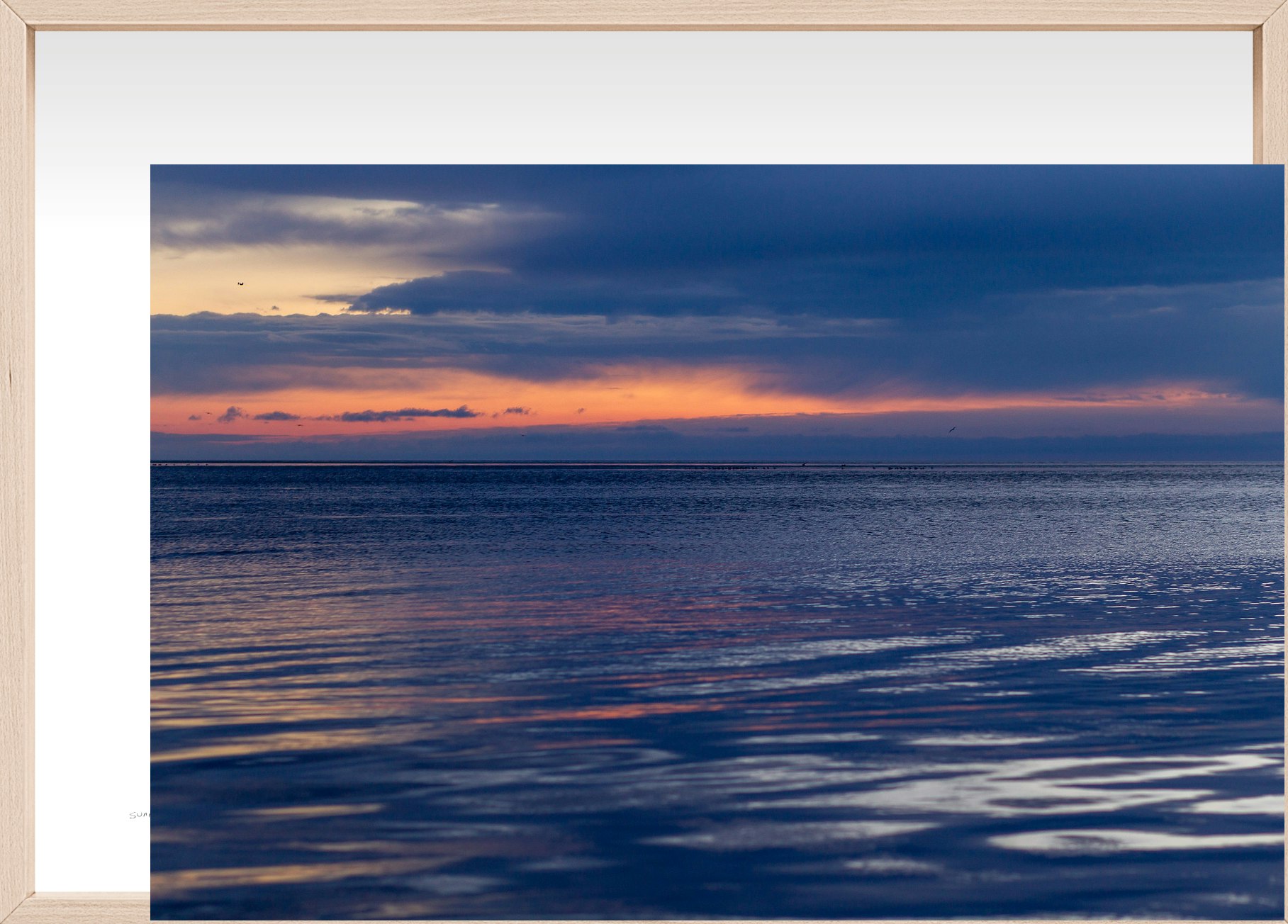Click the handwritten caption on the white mat
The image size is (1288, 924).
[140, 815]
